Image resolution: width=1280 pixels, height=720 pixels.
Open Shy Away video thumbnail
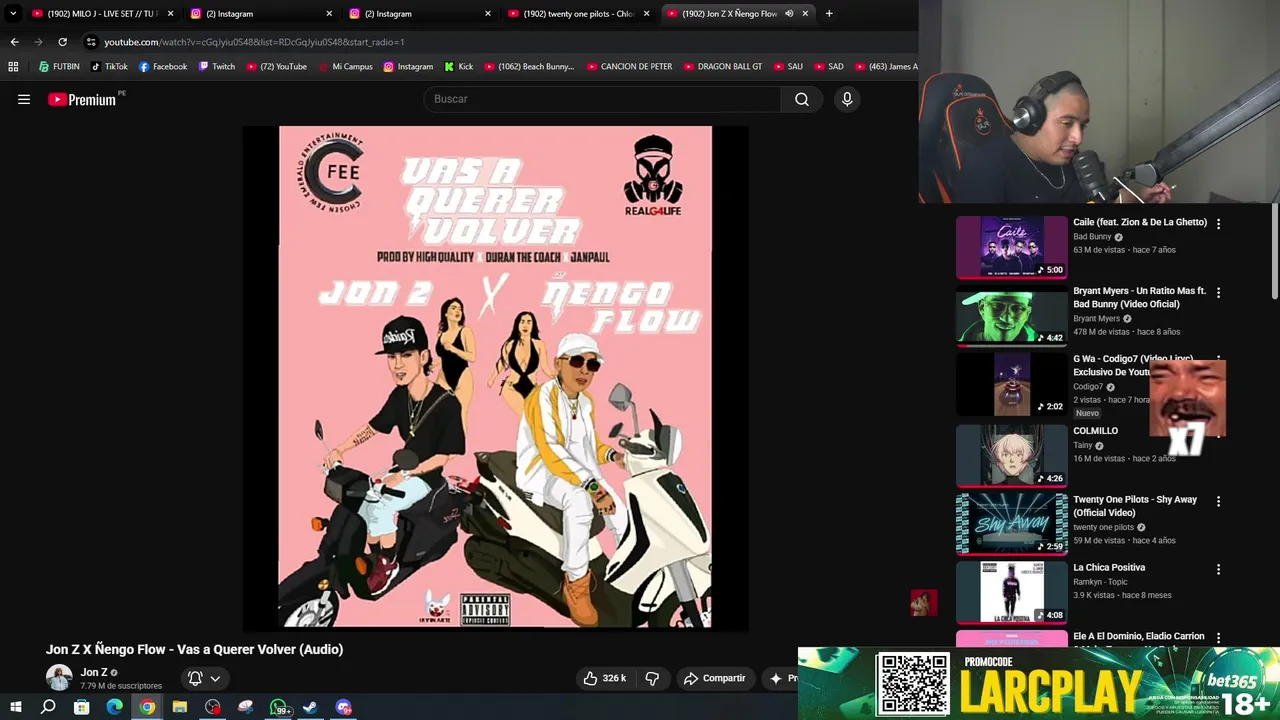coord(1012,523)
